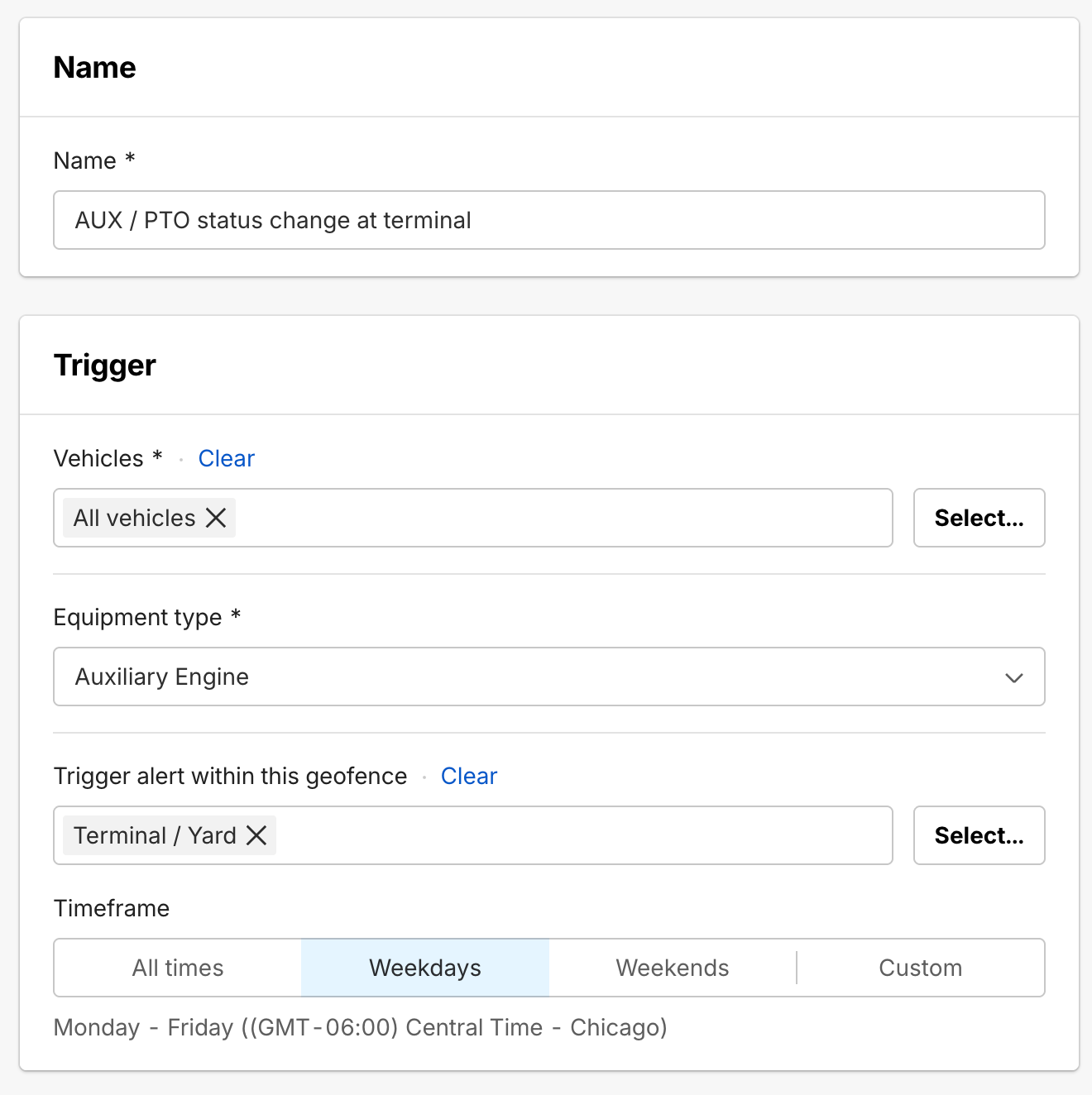The height and width of the screenshot is (1095, 1092).
Task: Click the Monday - Friday timezone description text
Action: (x=360, y=1027)
